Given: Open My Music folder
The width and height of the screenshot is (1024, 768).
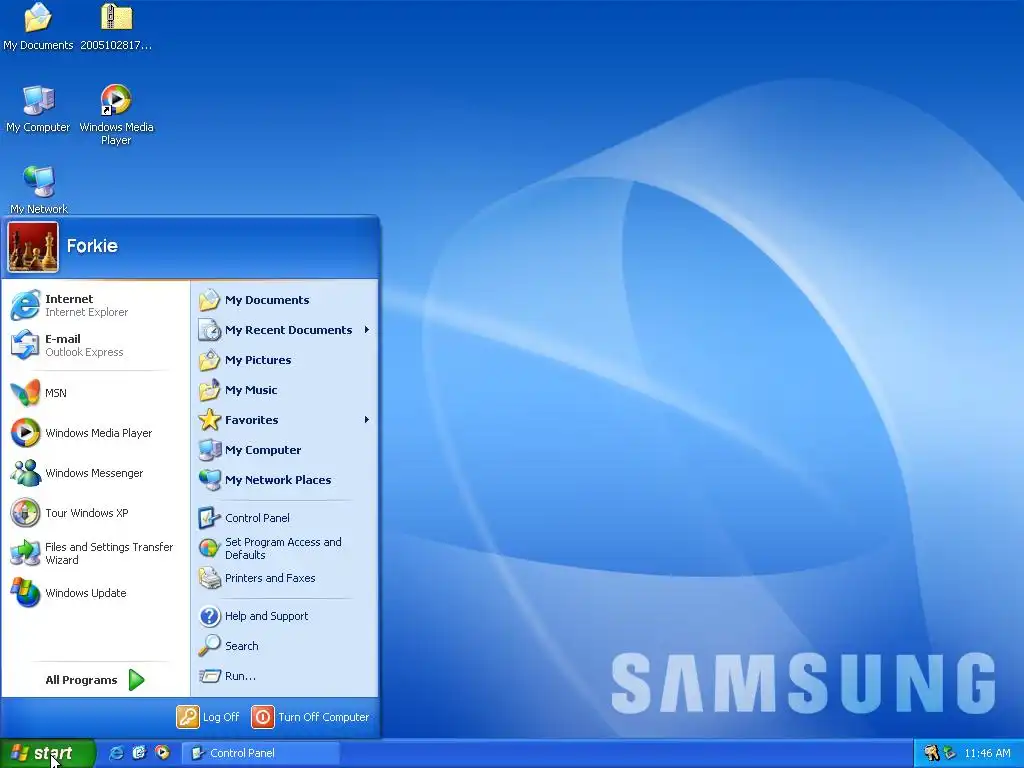Looking at the screenshot, I should (285, 390).
